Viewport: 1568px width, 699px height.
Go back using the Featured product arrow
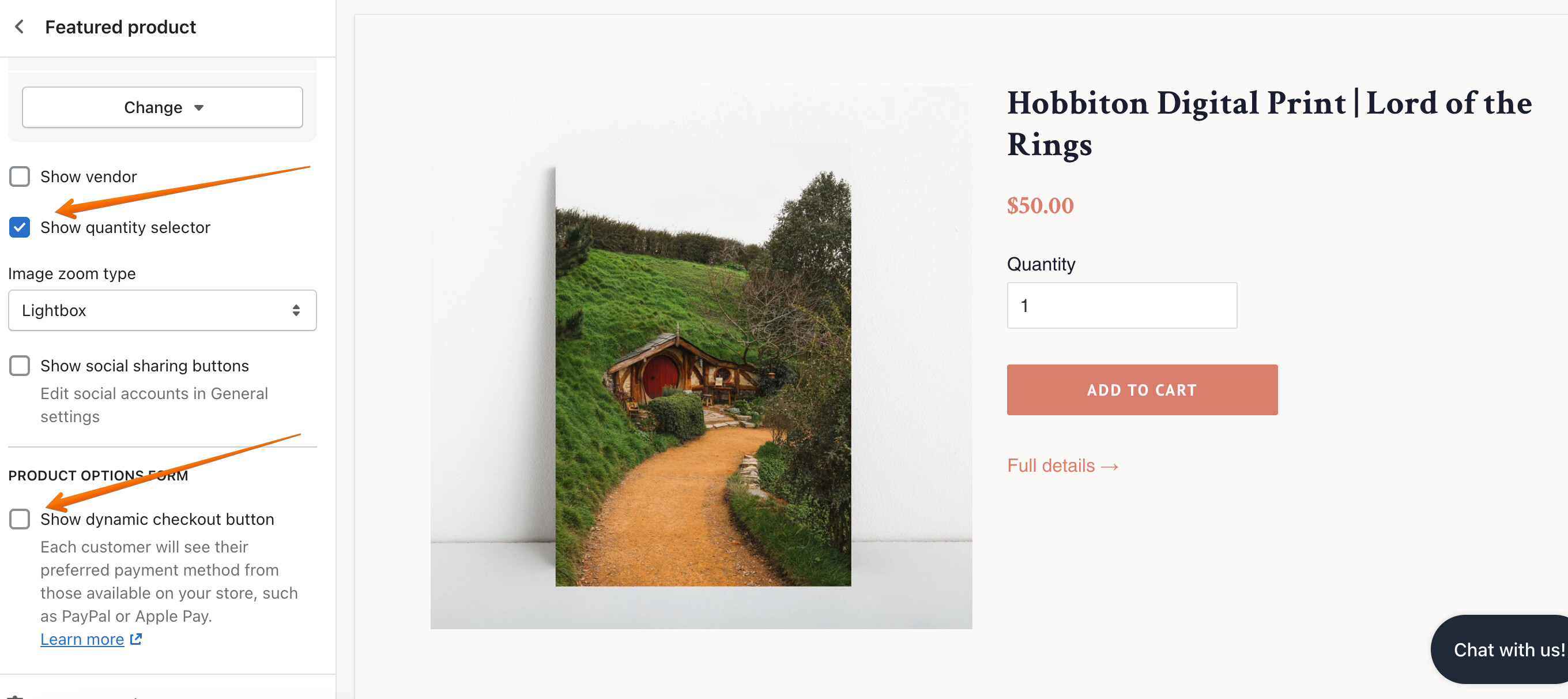click(20, 27)
